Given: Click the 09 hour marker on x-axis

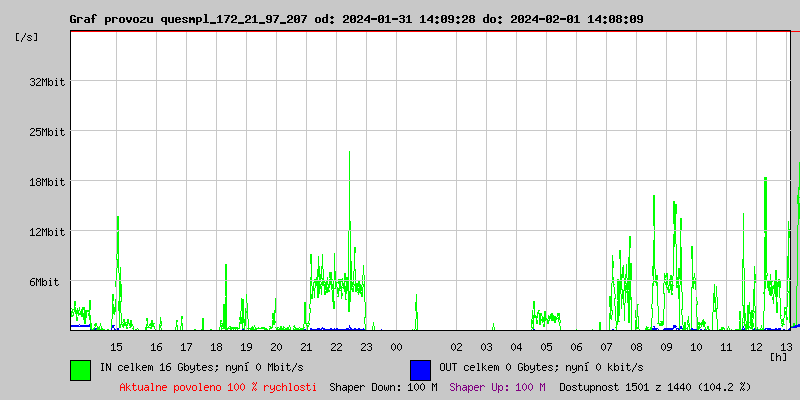Looking at the screenshot, I should (667, 347).
